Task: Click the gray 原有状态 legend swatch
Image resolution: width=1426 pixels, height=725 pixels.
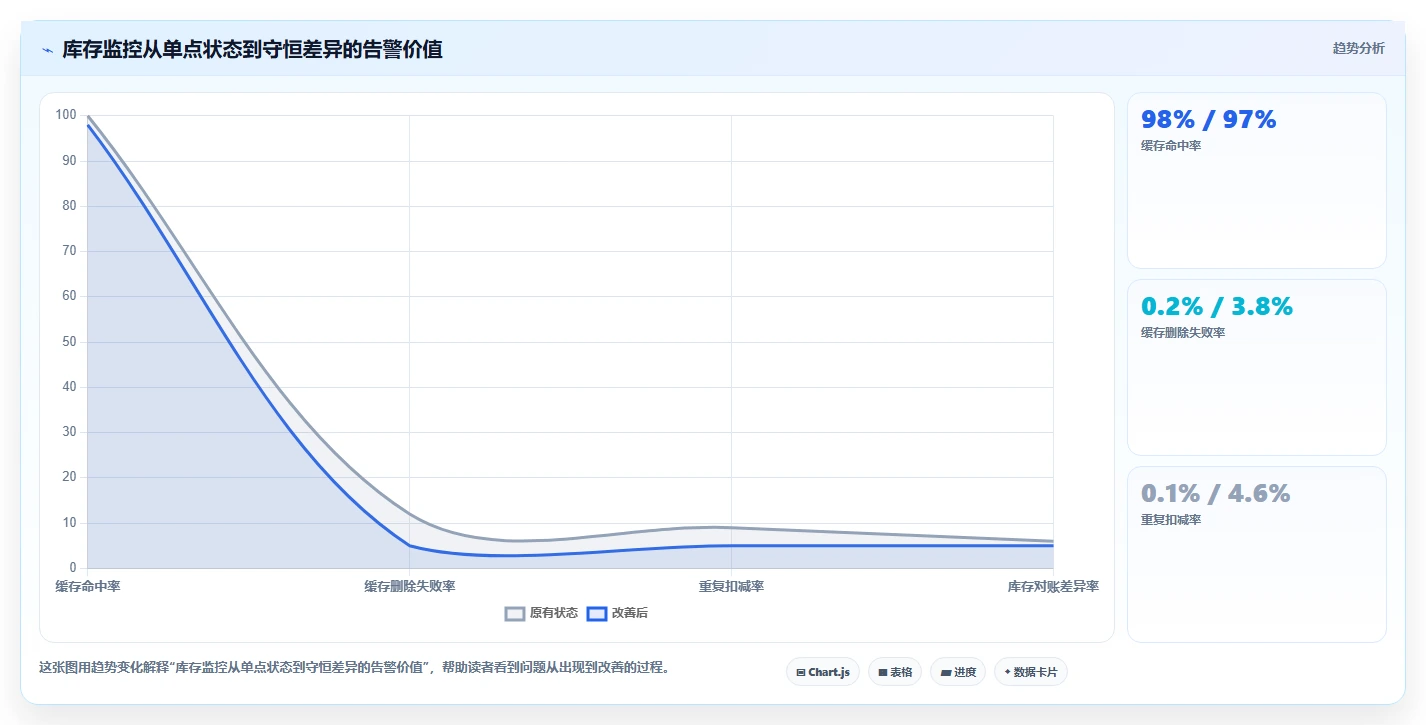Action: (515, 614)
